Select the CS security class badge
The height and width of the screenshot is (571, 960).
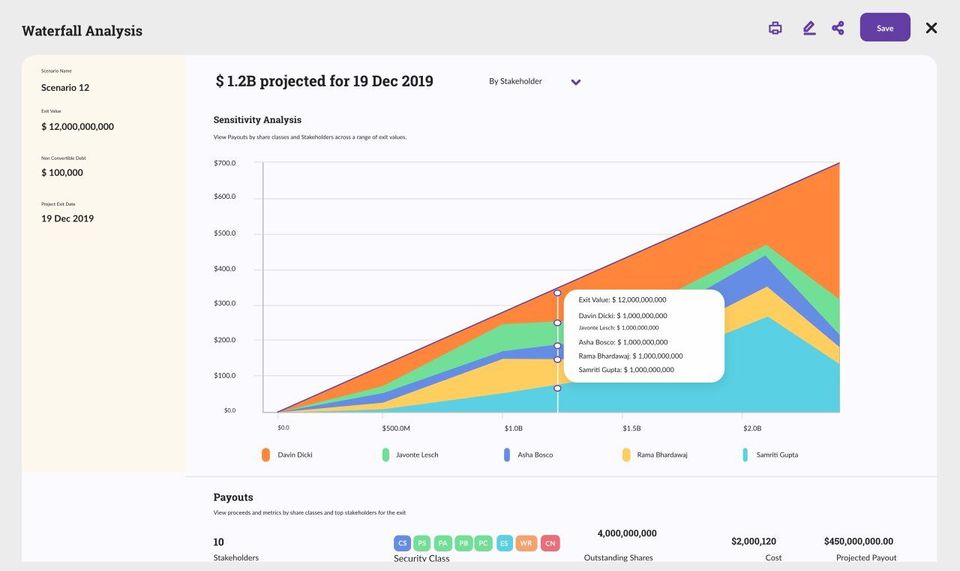click(x=402, y=543)
